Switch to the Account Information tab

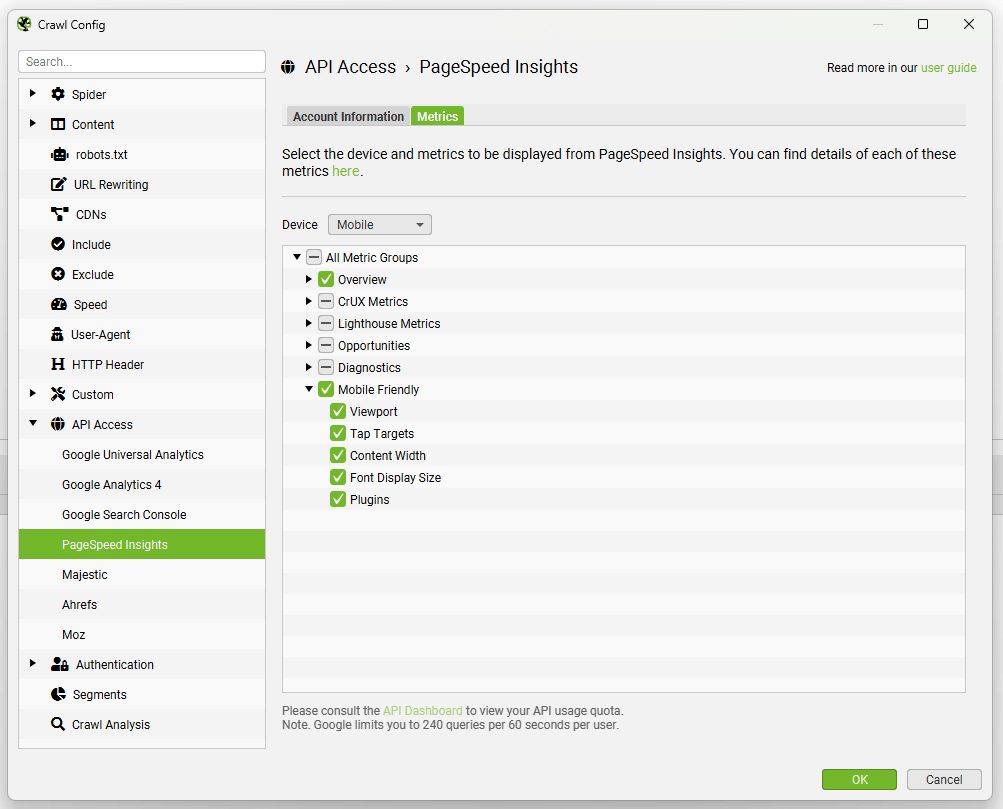(x=347, y=116)
